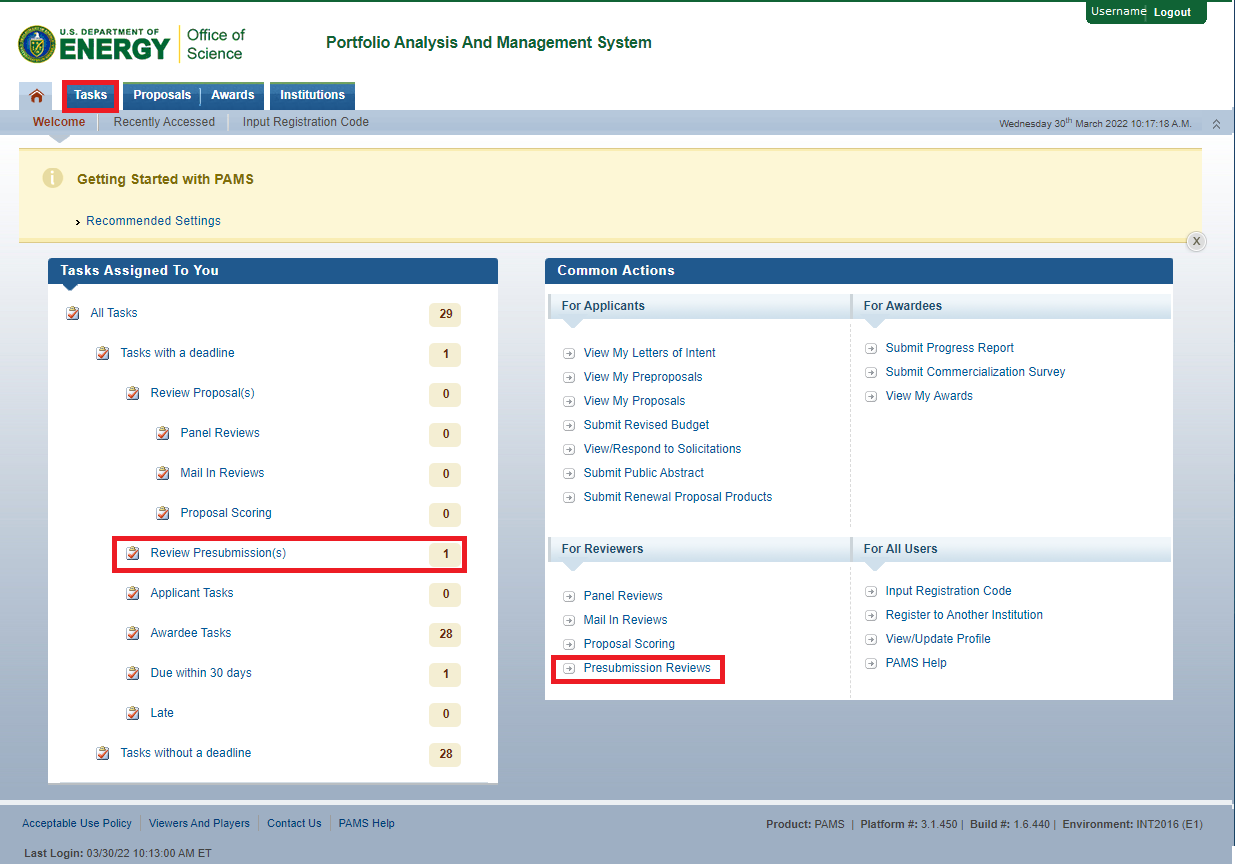This screenshot has height=864, width=1235.
Task: Click the All Tasks count 29
Action: (x=445, y=314)
